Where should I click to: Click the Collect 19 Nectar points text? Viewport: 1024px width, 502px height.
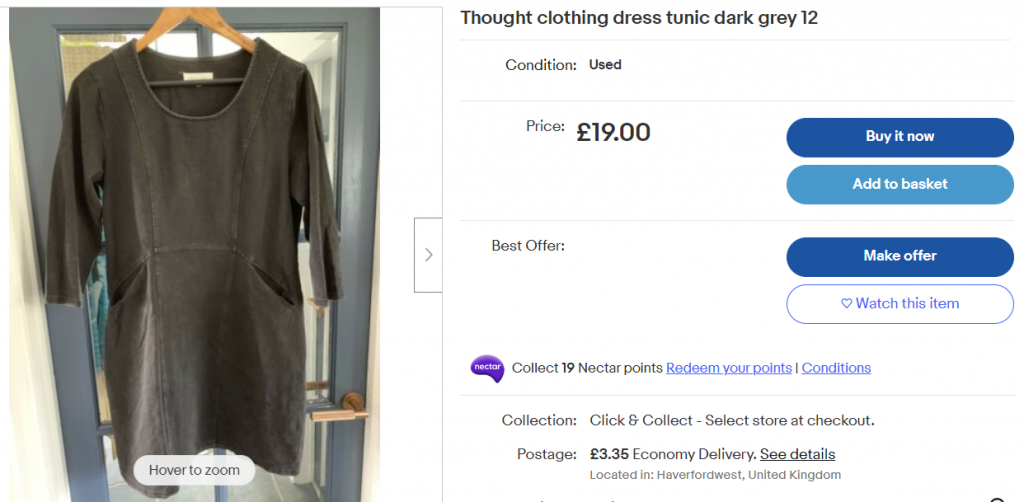click(587, 368)
